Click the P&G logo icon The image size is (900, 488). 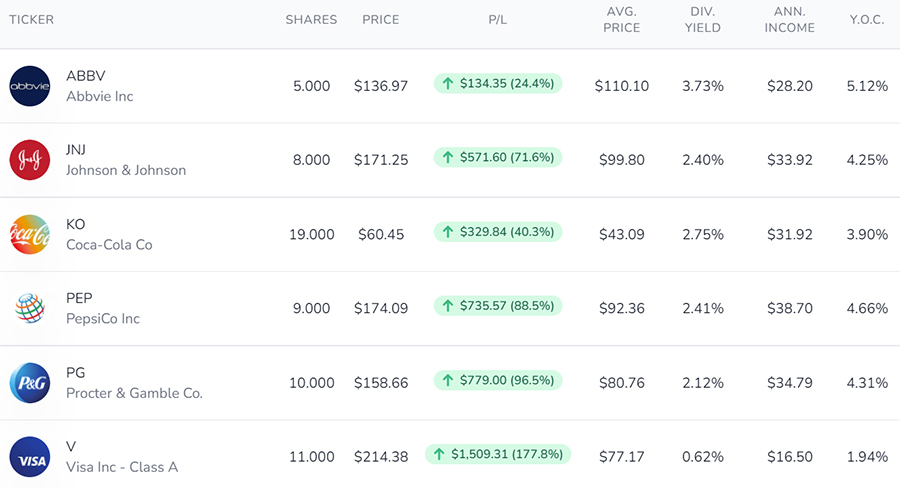coord(30,382)
